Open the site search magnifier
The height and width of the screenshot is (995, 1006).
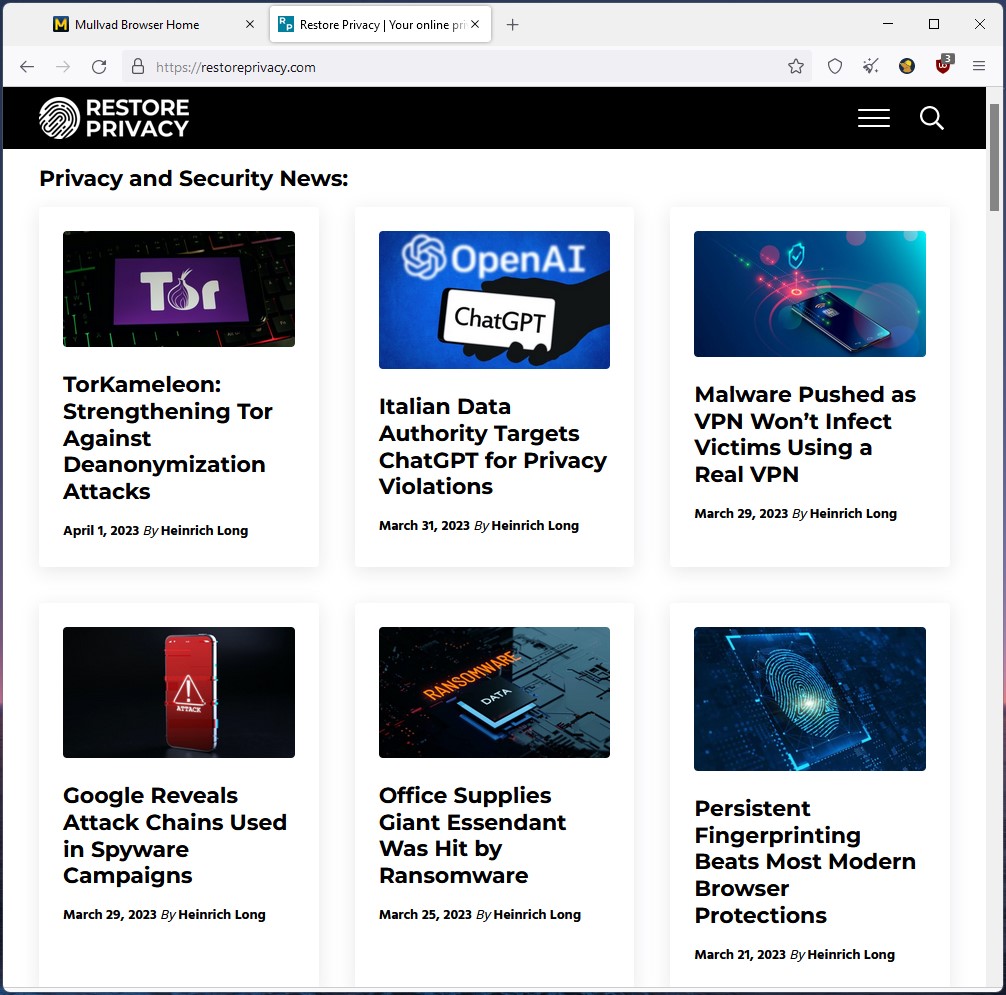tap(932, 118)
